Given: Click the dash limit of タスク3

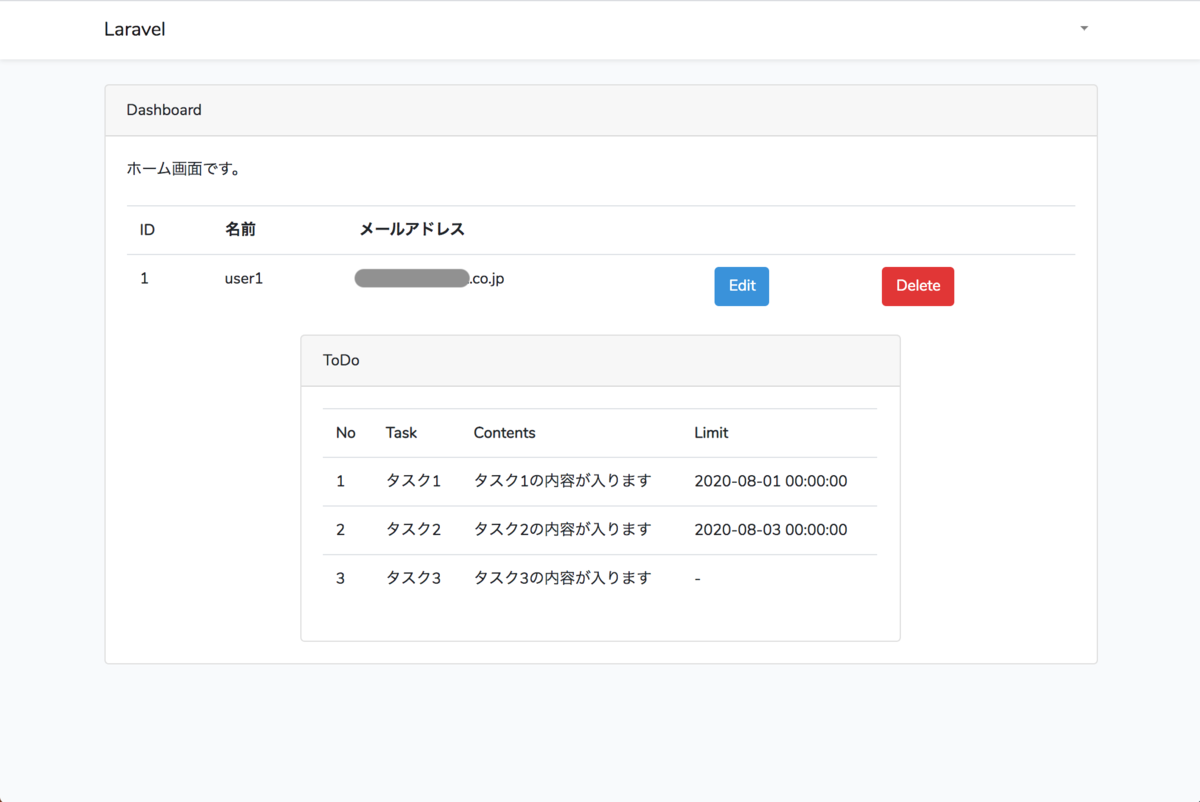Looking at the screenshot, I should click(697, 579).
